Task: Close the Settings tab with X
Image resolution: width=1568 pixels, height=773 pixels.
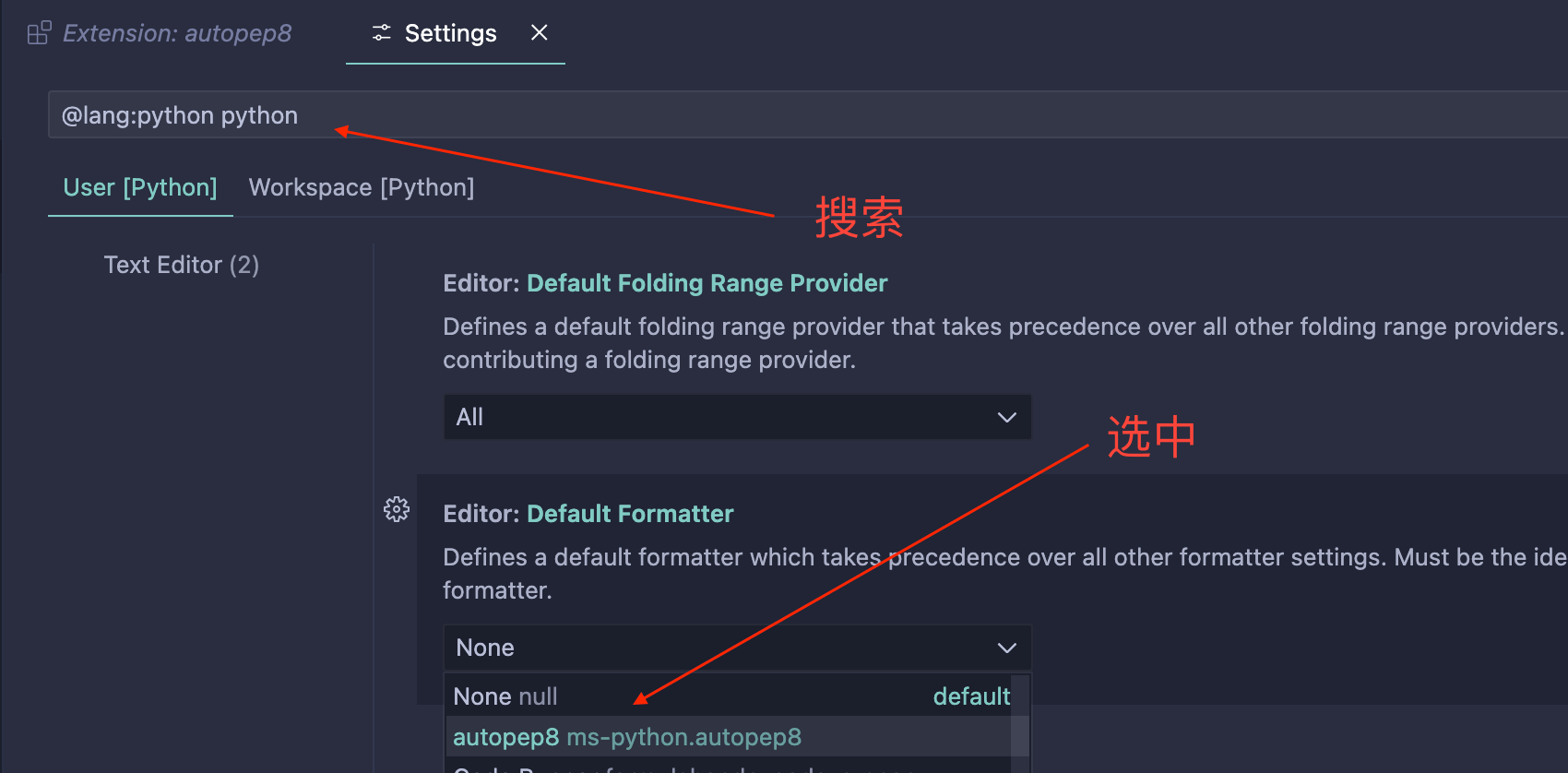Action: coord(540,33)
